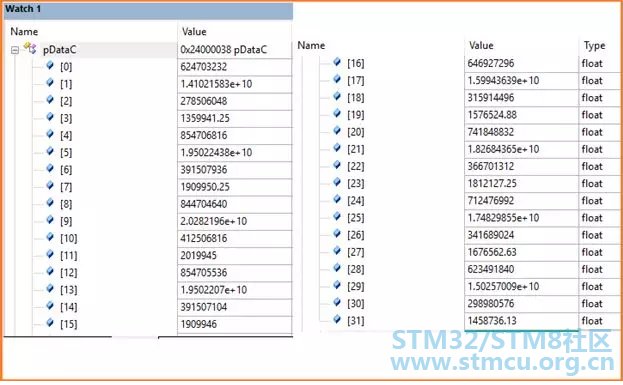The width and height of the screenshot is (623, 385).
Task: Select value 1676562.63
Action: 492,252
